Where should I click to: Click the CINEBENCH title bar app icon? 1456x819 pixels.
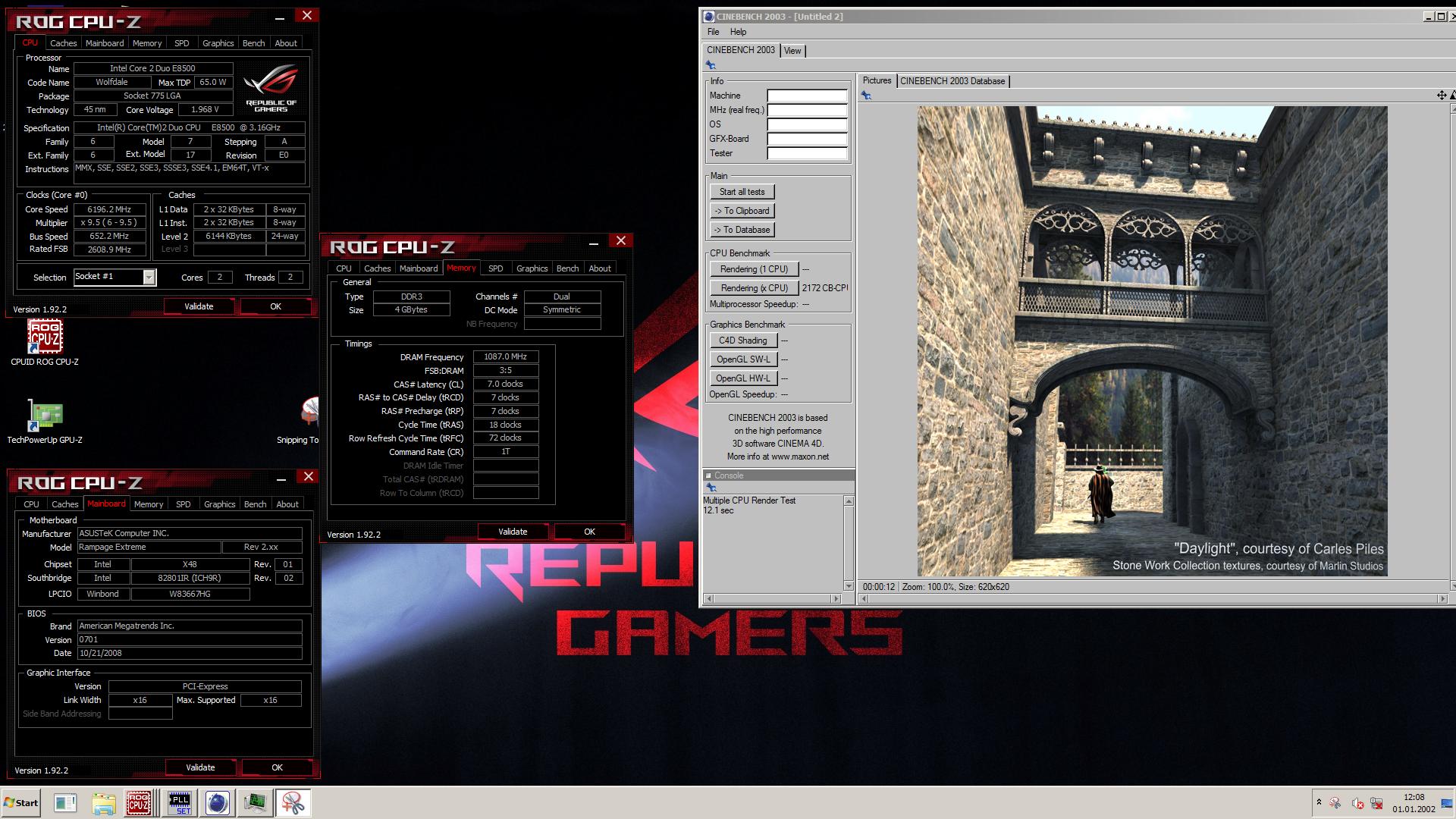click(x=709, y=16)
